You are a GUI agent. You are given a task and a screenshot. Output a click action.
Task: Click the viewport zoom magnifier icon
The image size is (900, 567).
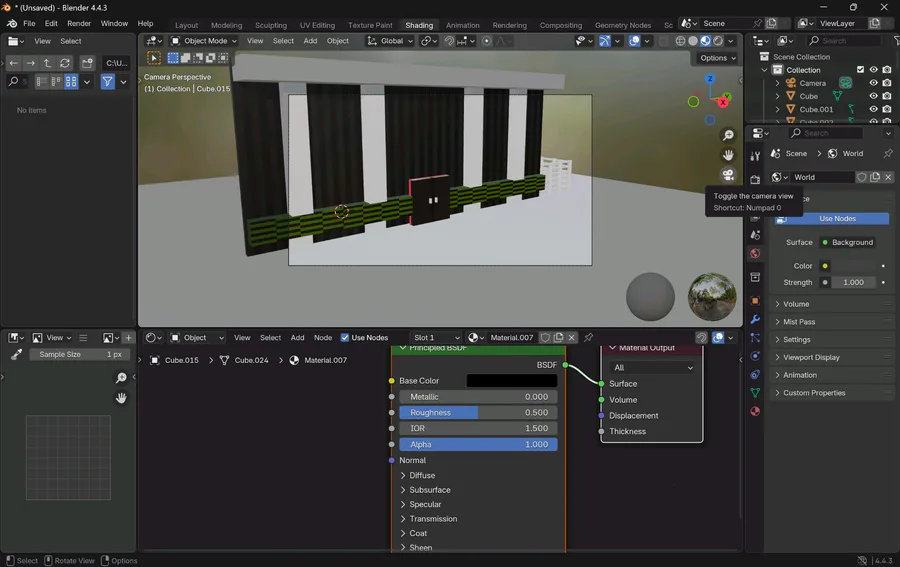[x=728, y=135]
